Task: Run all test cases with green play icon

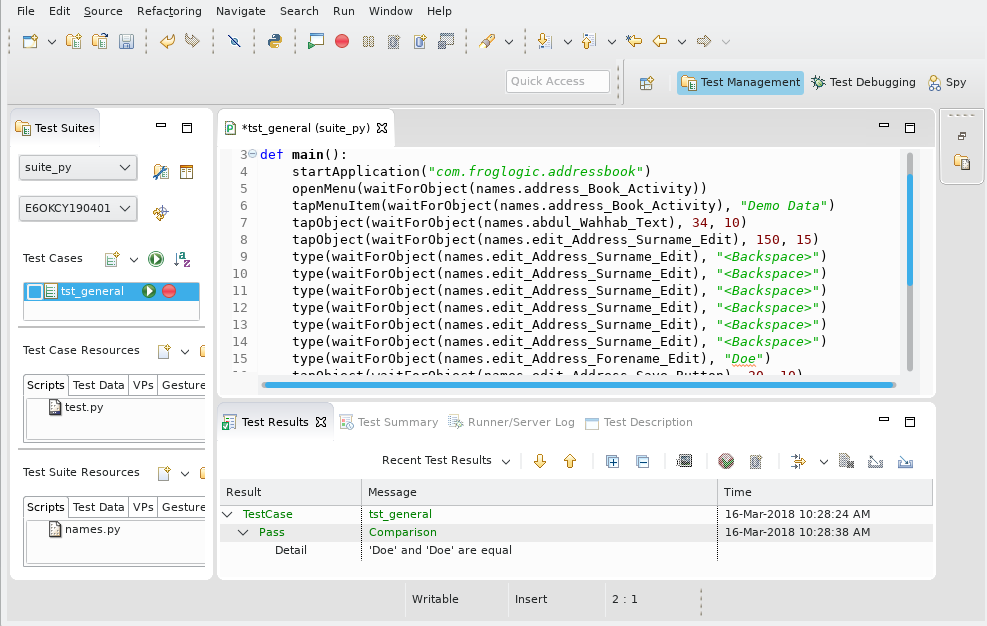Action: click(x=156, y=259)
